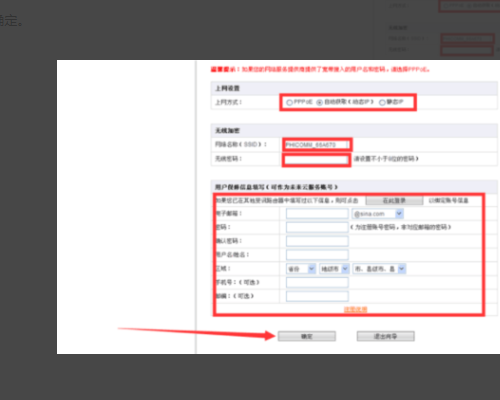
Task: Click the exit wizard button
Action: pos(385,336)
